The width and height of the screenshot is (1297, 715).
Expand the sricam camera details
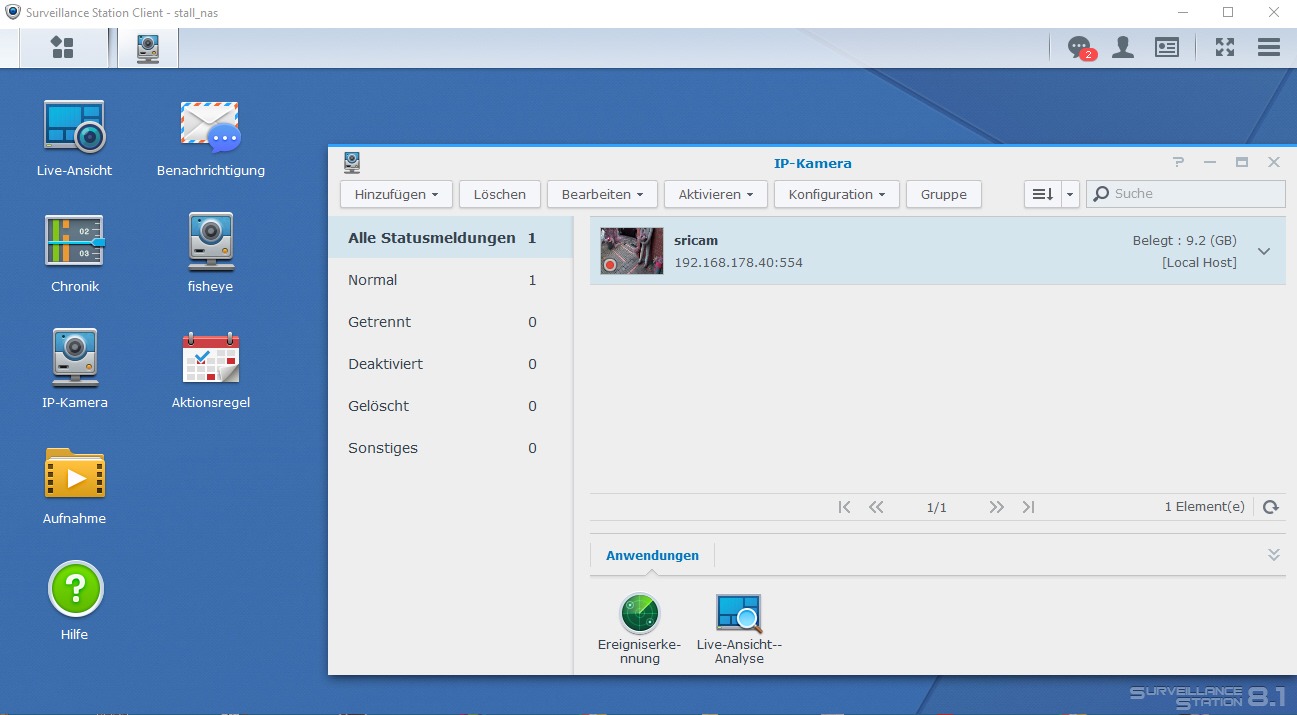click(1264, 251)
